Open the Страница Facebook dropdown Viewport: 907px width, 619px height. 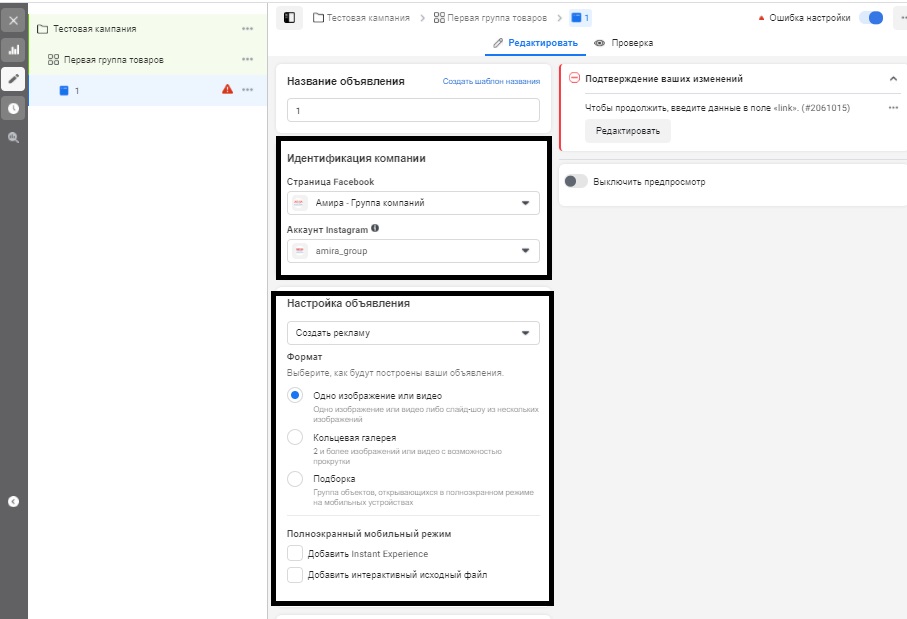click(x=413, y=203)
